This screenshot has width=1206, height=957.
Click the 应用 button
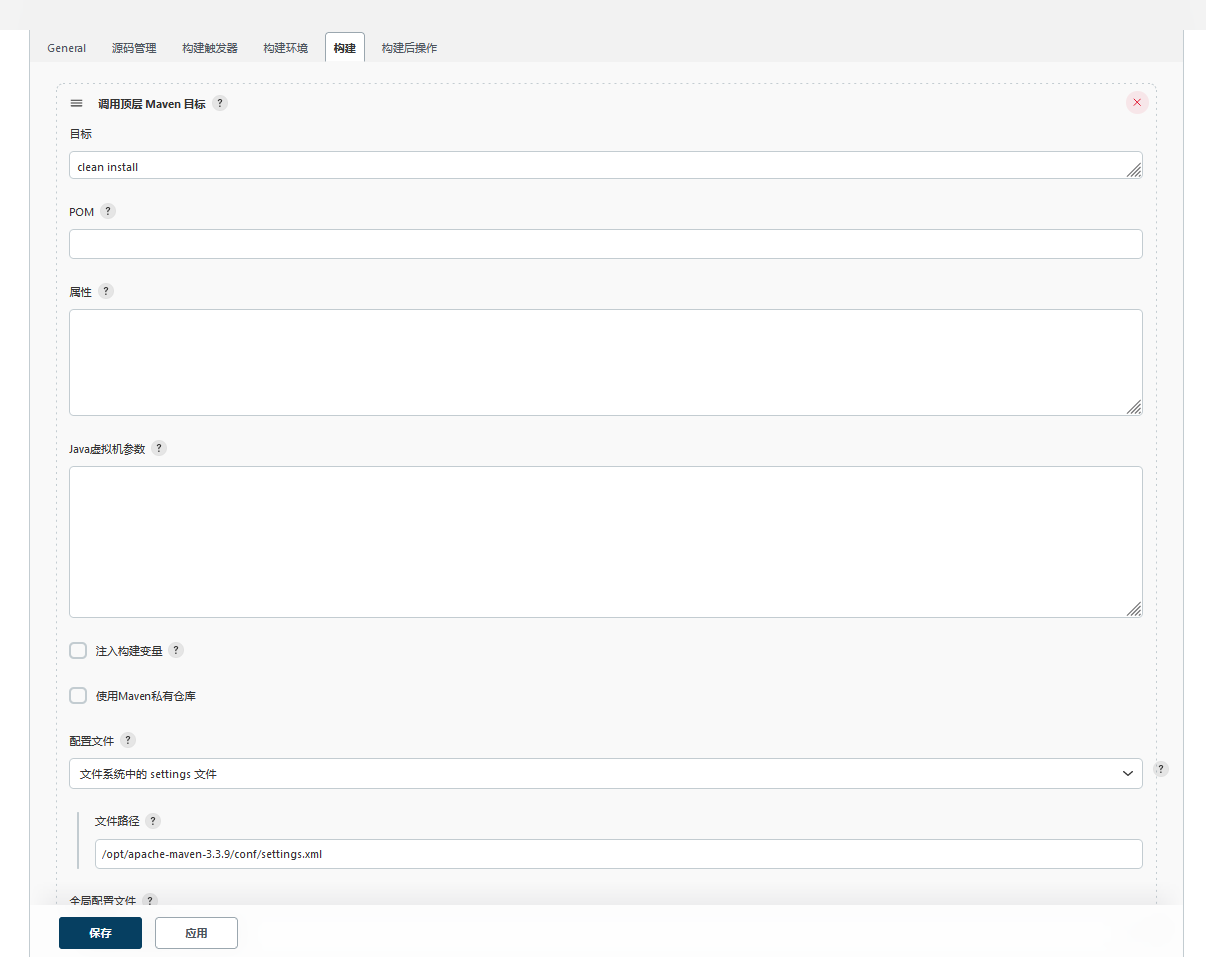click(x=196, y=933)
